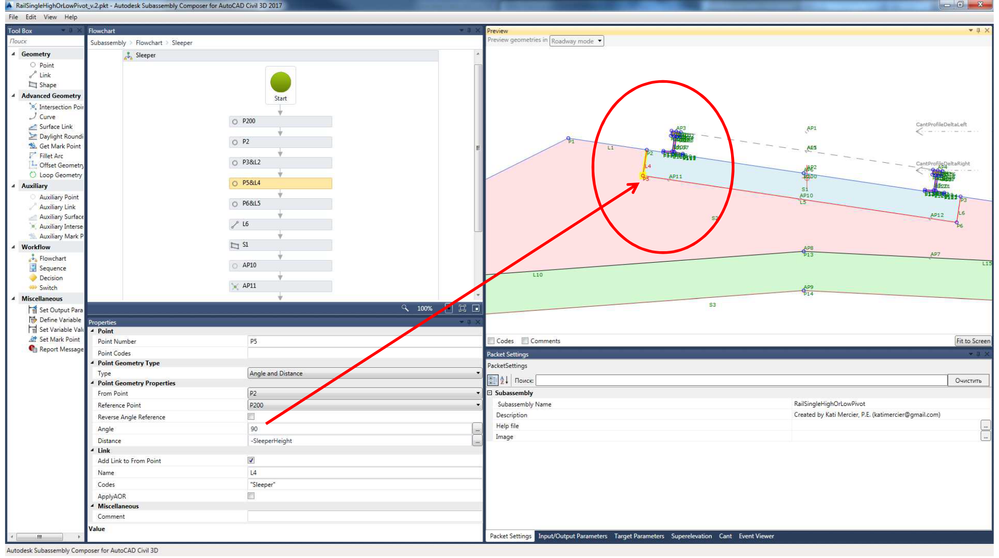
Task: Collapse the Subassembly settings category
Action: coord(490,394)
